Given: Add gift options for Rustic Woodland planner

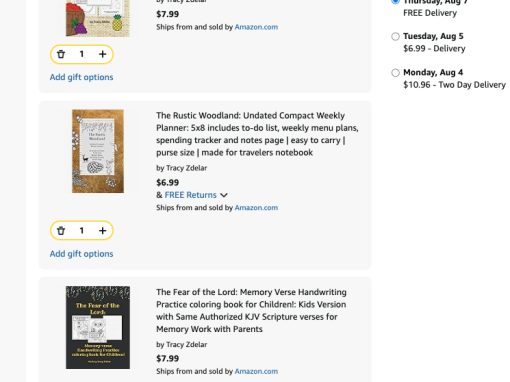Looking at the screenshot, I should 82,254.
